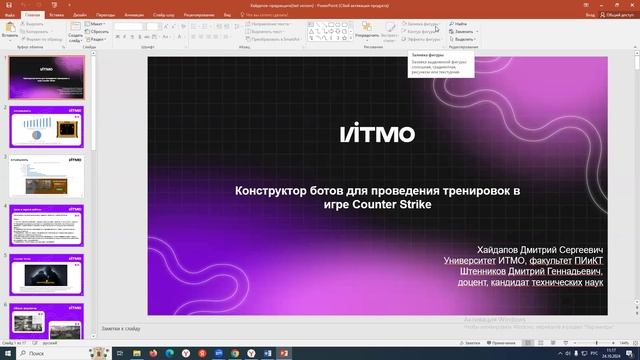640x360 pixels.
Task: Click the star shape in shapes gallery
Action: 344,38
